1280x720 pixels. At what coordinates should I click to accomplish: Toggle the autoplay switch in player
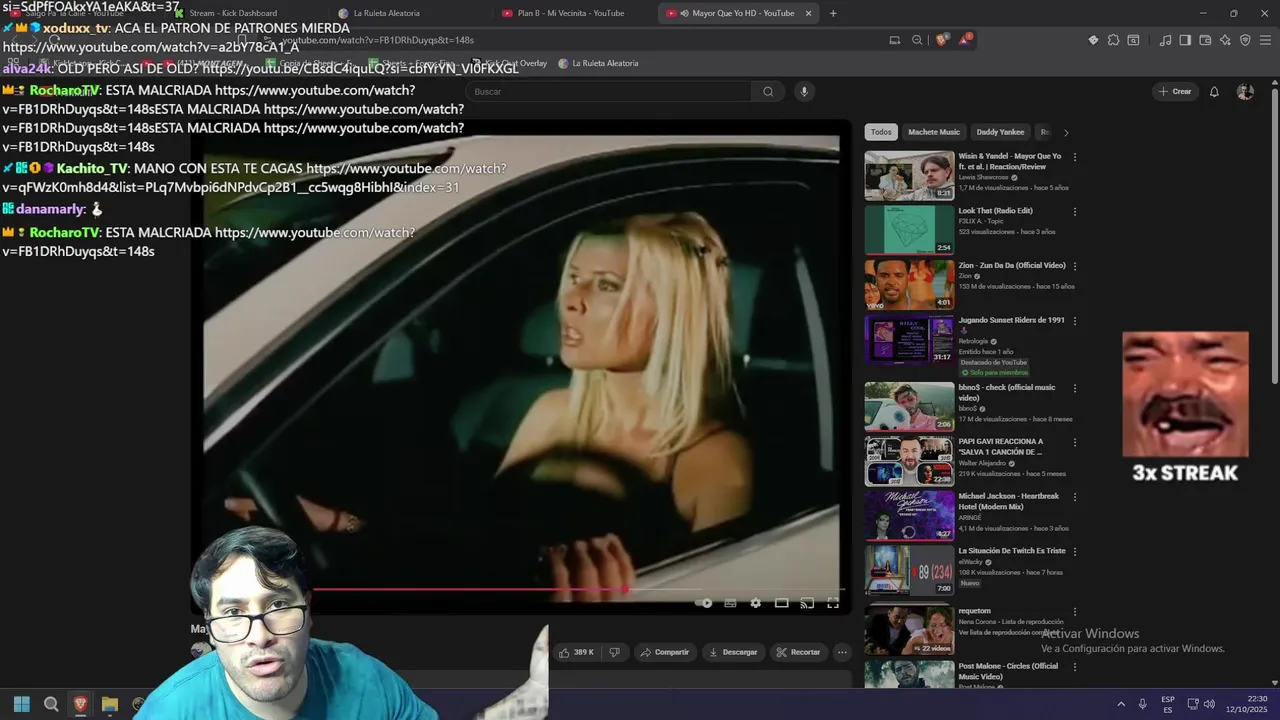tap(704, 603)
